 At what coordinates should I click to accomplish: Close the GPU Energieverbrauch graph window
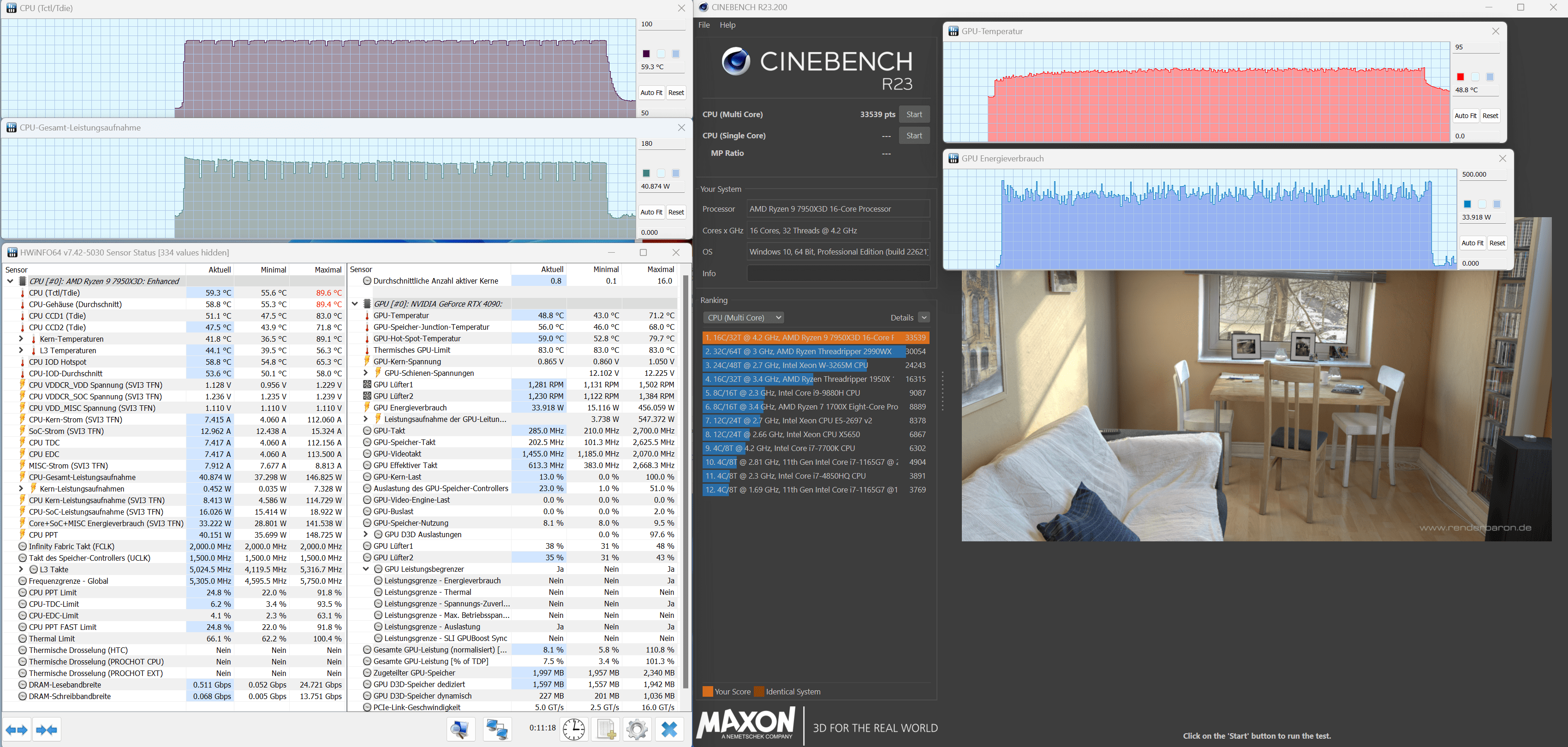pyautogui.click(x=1502, y=159)
